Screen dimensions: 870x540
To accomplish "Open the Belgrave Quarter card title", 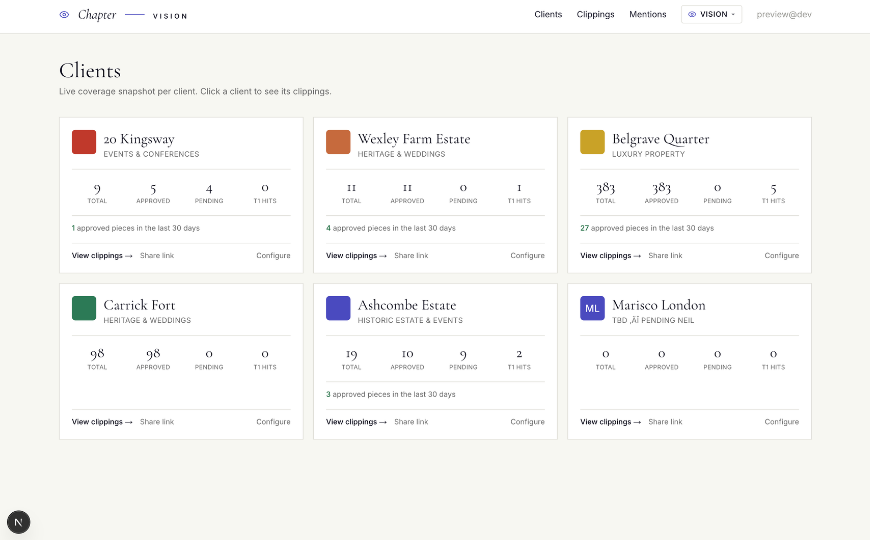I will click(660, 139).
